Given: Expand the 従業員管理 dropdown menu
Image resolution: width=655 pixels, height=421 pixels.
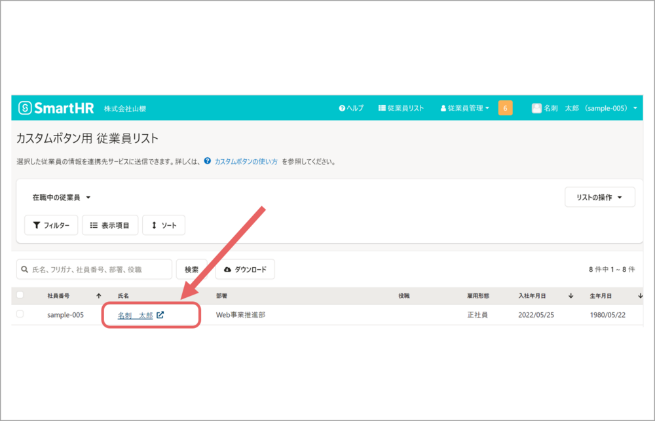Looking at the screenshot, I should [465, 108].
